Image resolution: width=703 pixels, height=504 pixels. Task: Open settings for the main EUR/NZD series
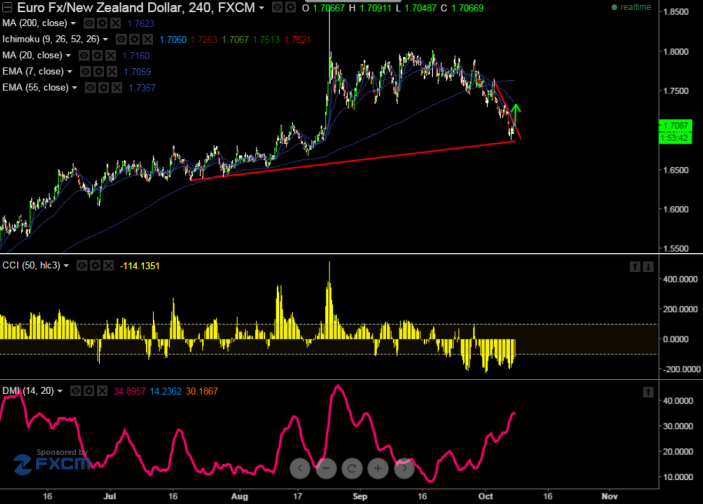(x=291, y=8)
